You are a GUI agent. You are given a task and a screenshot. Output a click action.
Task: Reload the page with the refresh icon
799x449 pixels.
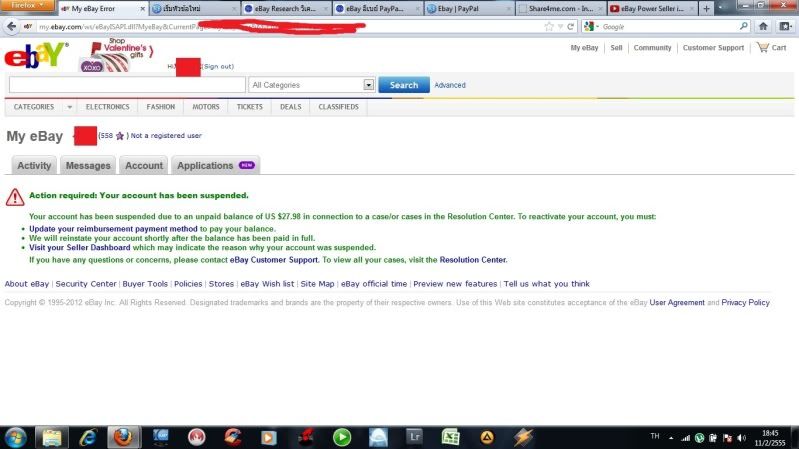(x=570, y=27)
